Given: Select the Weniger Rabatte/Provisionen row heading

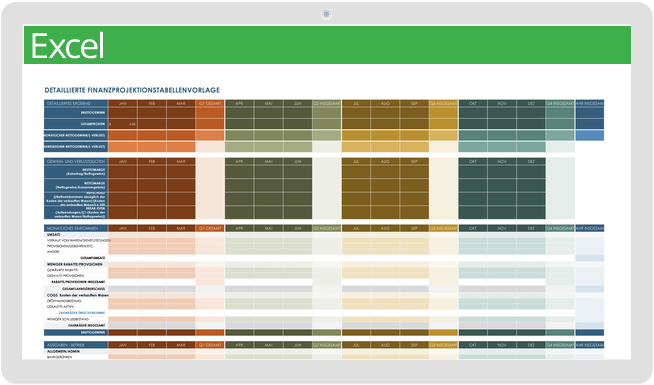Looking at the screenshot, I should (74, 264).
